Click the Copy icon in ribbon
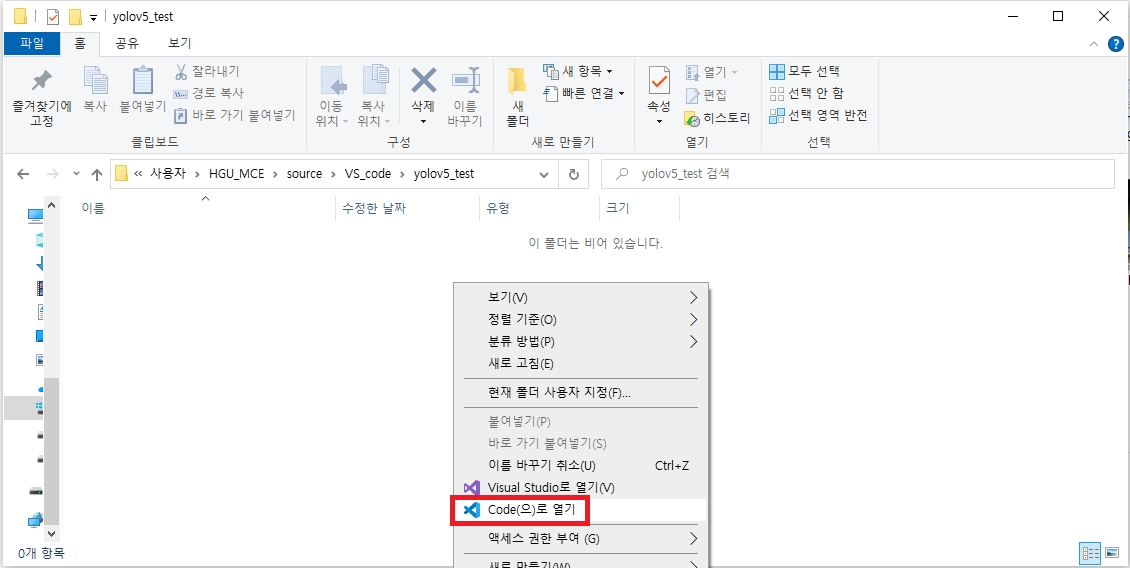1130x568 pixels. (x=95, y=82)
